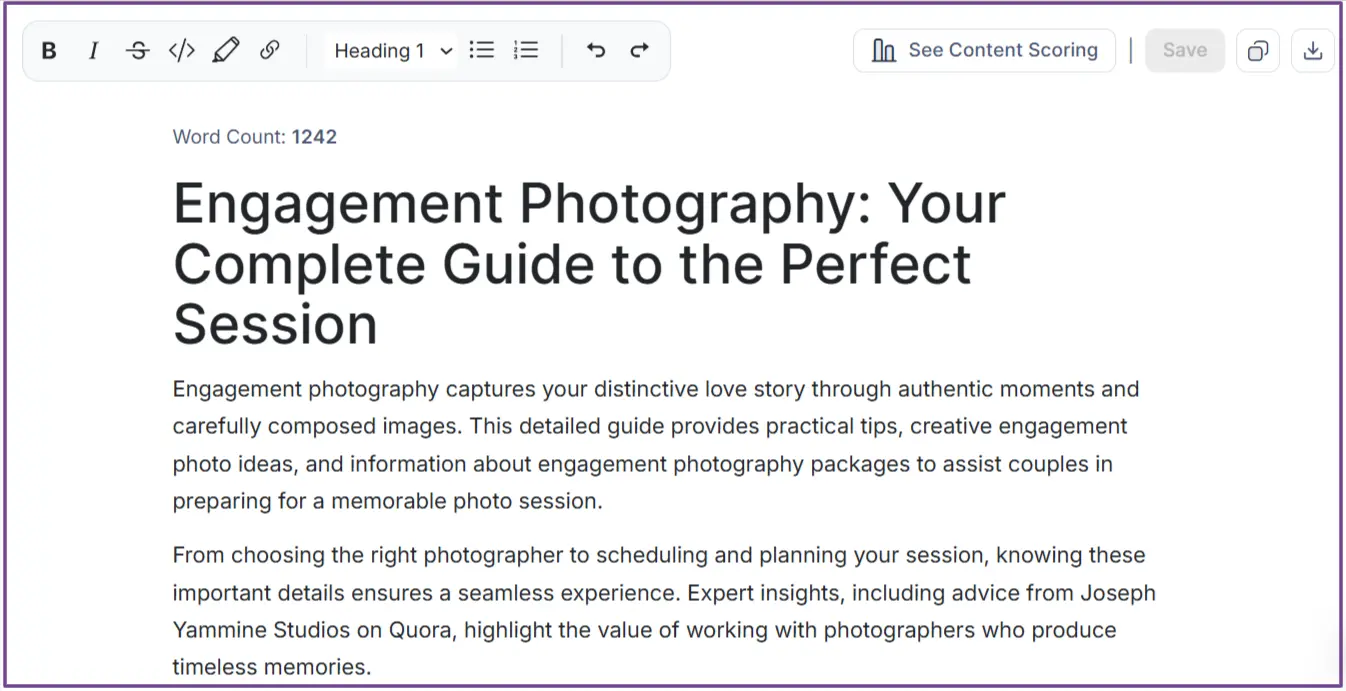Download the document
The image size is (1346, 691).
point(1312,50)
